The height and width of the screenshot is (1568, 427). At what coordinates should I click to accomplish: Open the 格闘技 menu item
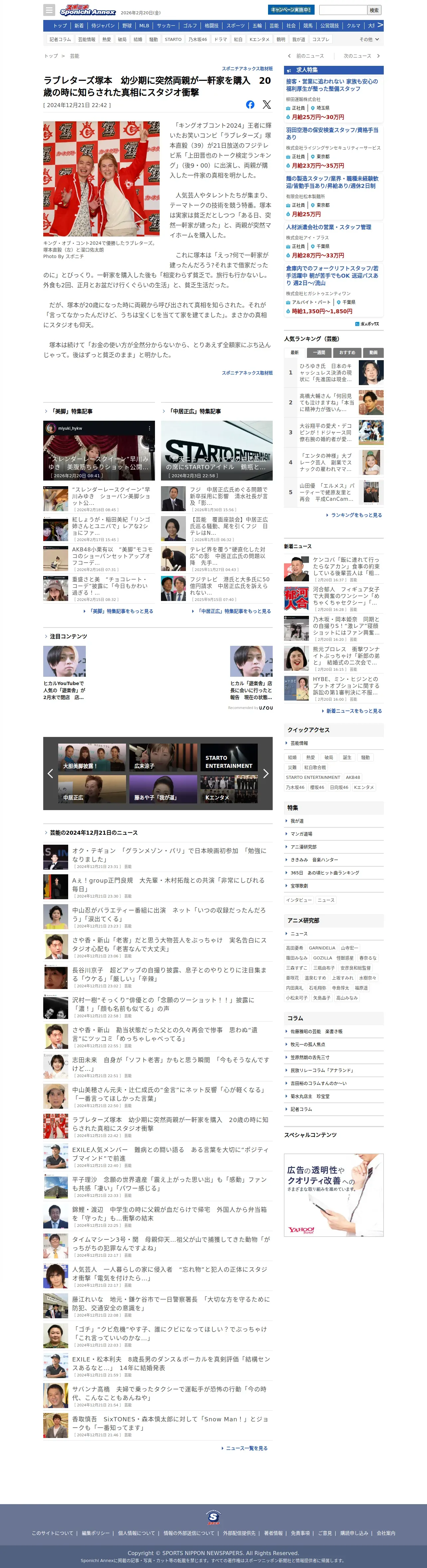coord(212,26)
